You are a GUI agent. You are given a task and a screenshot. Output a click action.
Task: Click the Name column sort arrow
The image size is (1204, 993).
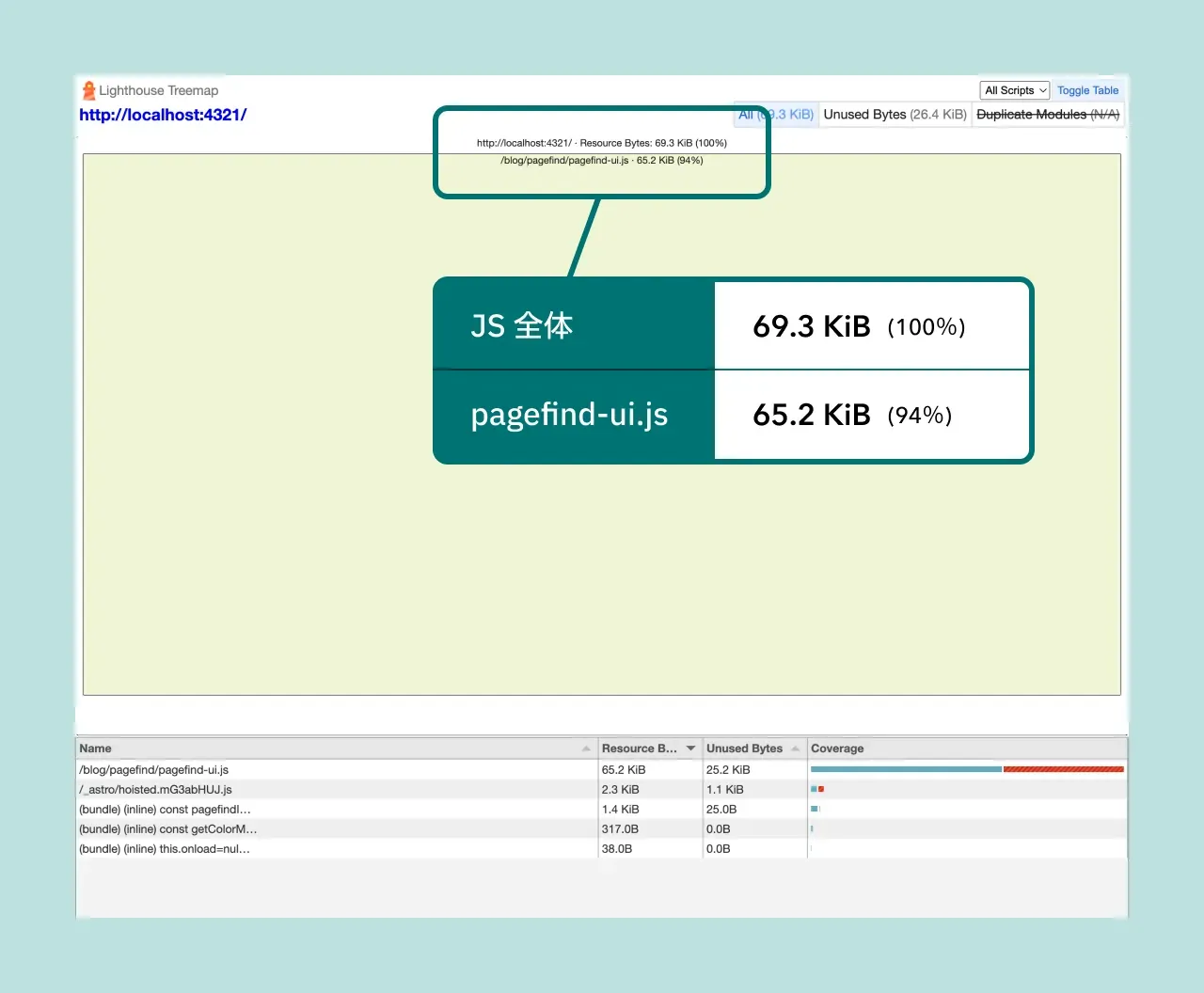click(x=586, y=749)
